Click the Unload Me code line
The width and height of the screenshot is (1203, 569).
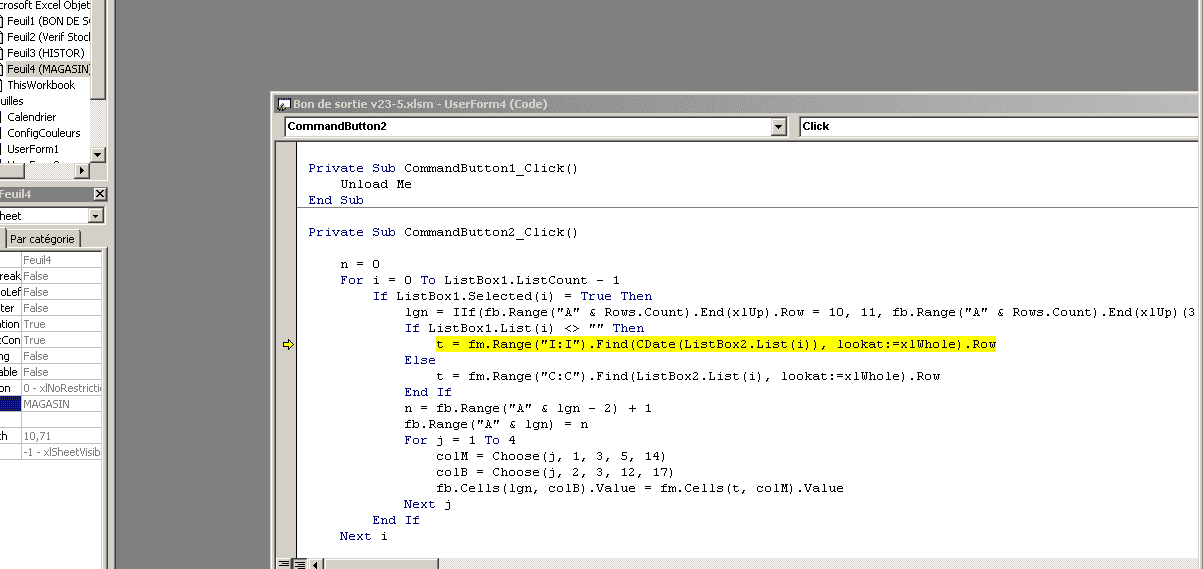point(376,184)
